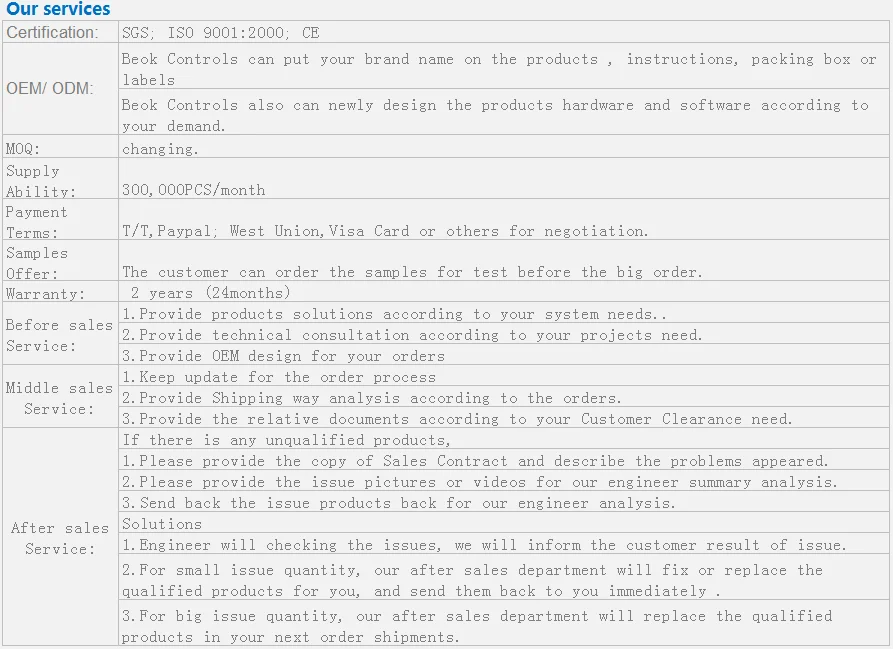Select the 'Payment Terms:' label
The image size is (893, 649).
pos(36,222)
